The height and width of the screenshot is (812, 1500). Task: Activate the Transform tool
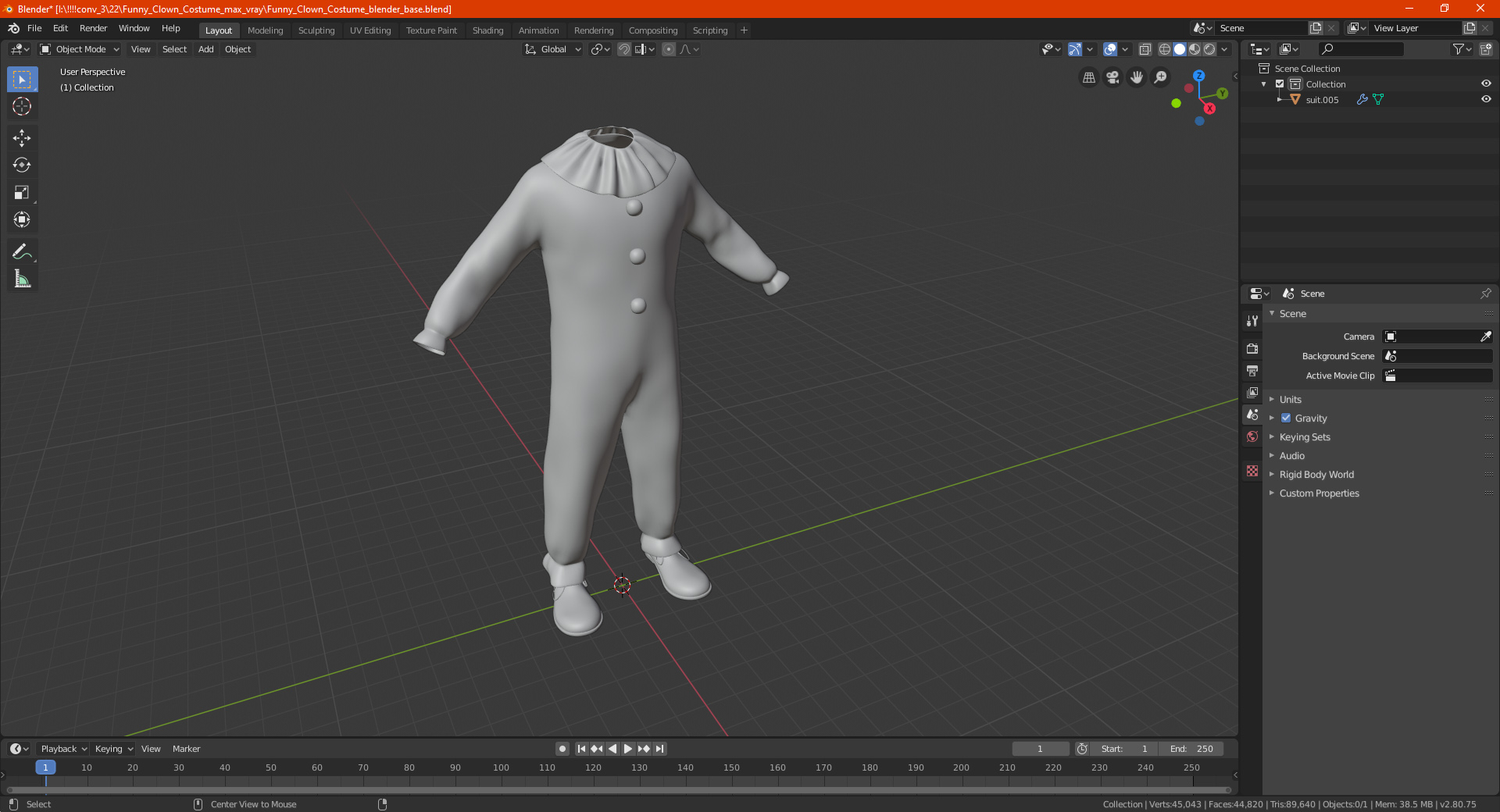22,220
